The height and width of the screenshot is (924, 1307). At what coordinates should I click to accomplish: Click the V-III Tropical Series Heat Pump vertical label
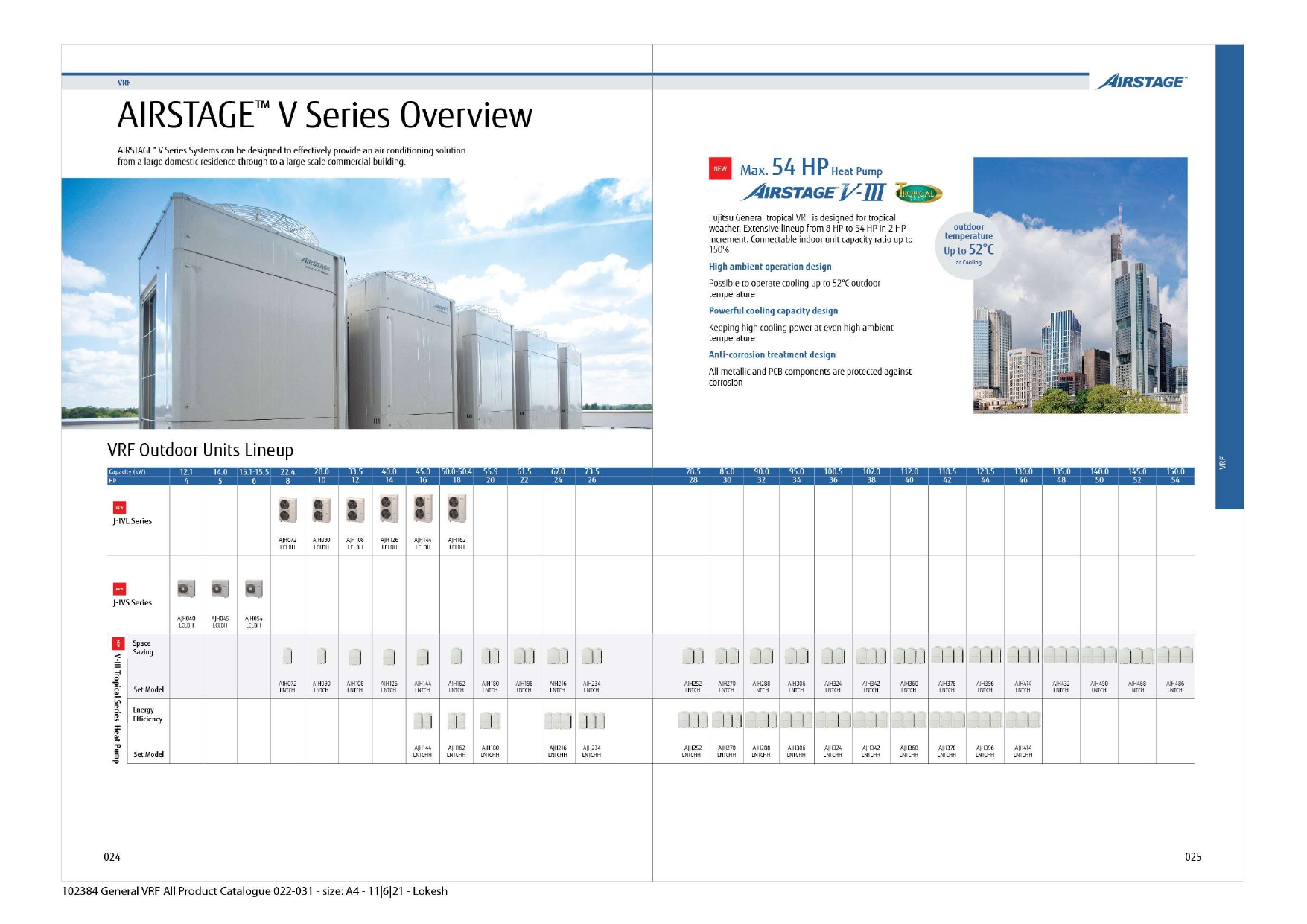[x=117, y=708]
